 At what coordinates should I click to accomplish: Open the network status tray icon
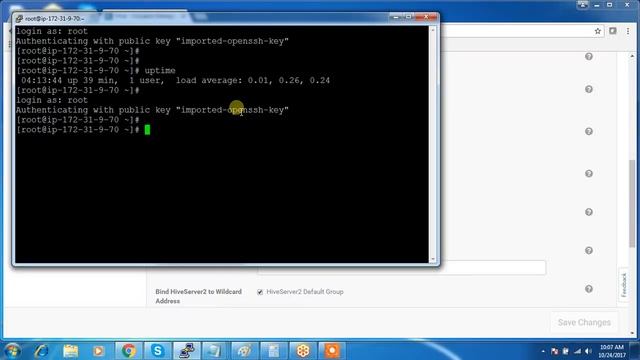(577, 351)
